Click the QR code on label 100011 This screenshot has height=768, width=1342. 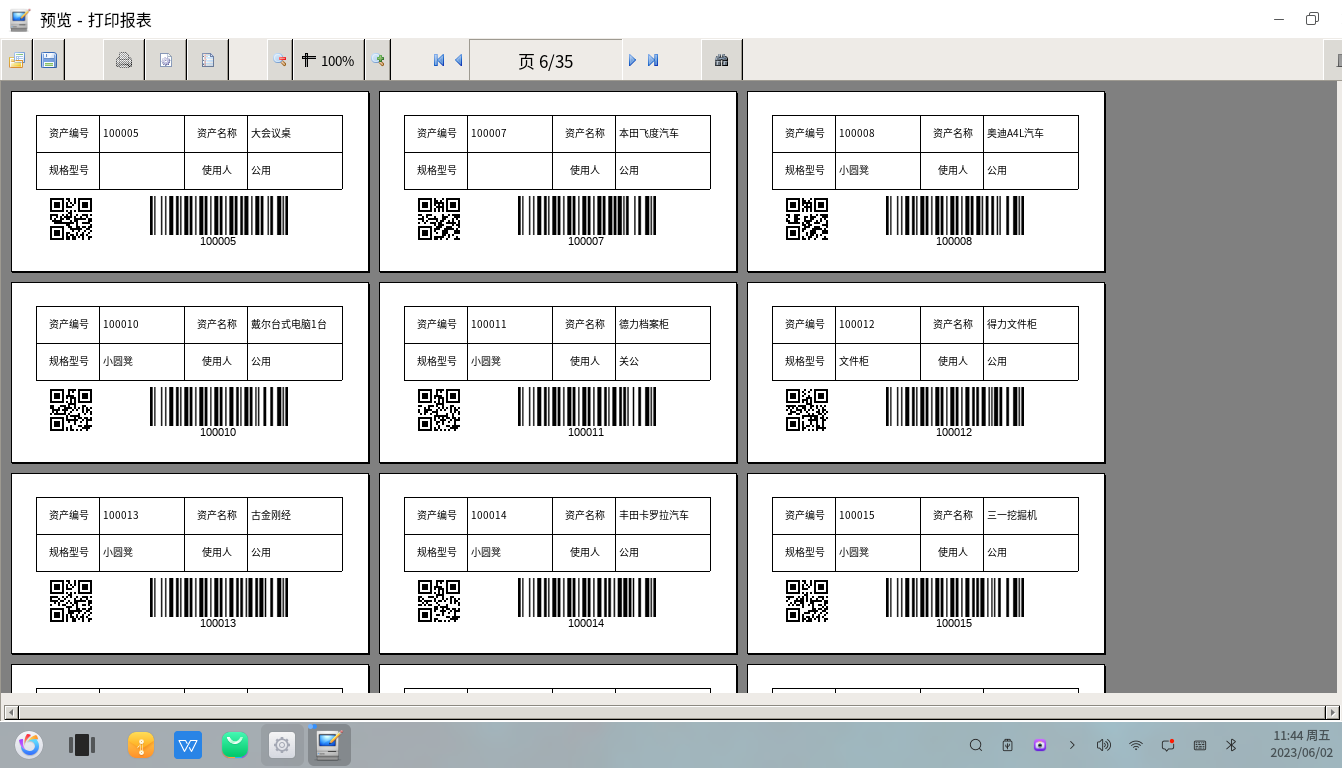tap(439, 410)
